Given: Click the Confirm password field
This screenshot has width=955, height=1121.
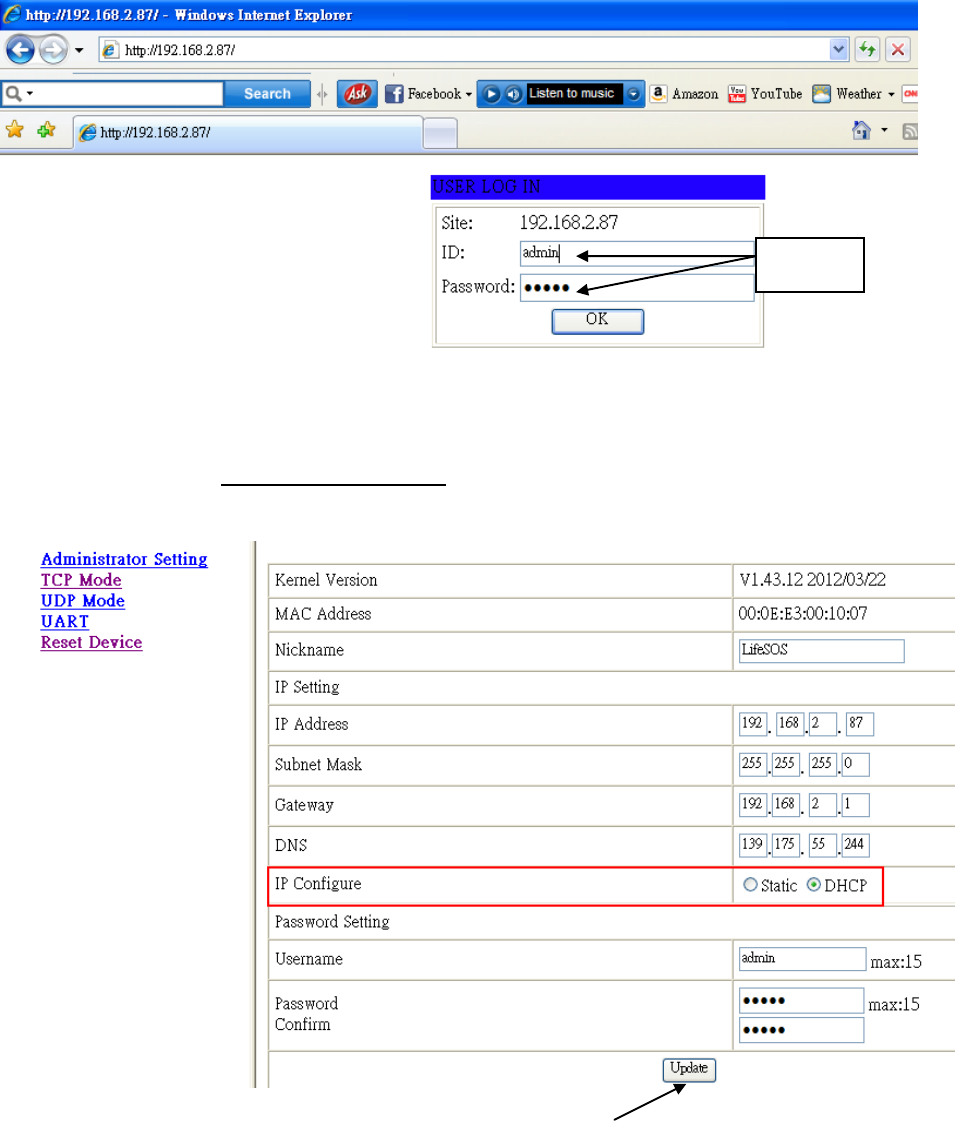Looking at the screenshot, I should point(801,1030).
